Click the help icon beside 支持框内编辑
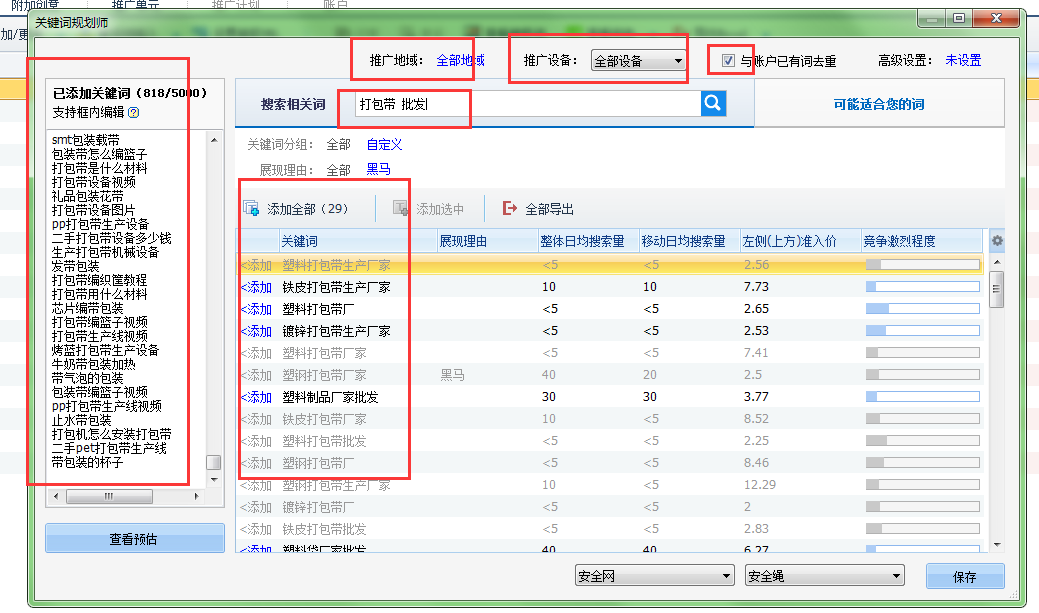 pos(133,113)
